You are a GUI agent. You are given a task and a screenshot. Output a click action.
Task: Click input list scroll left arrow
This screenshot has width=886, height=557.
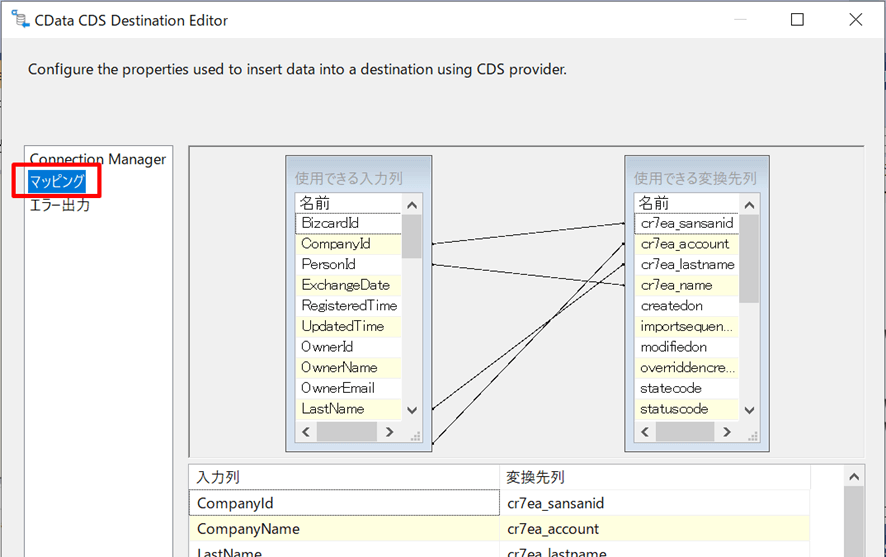(x=306, y=432)
